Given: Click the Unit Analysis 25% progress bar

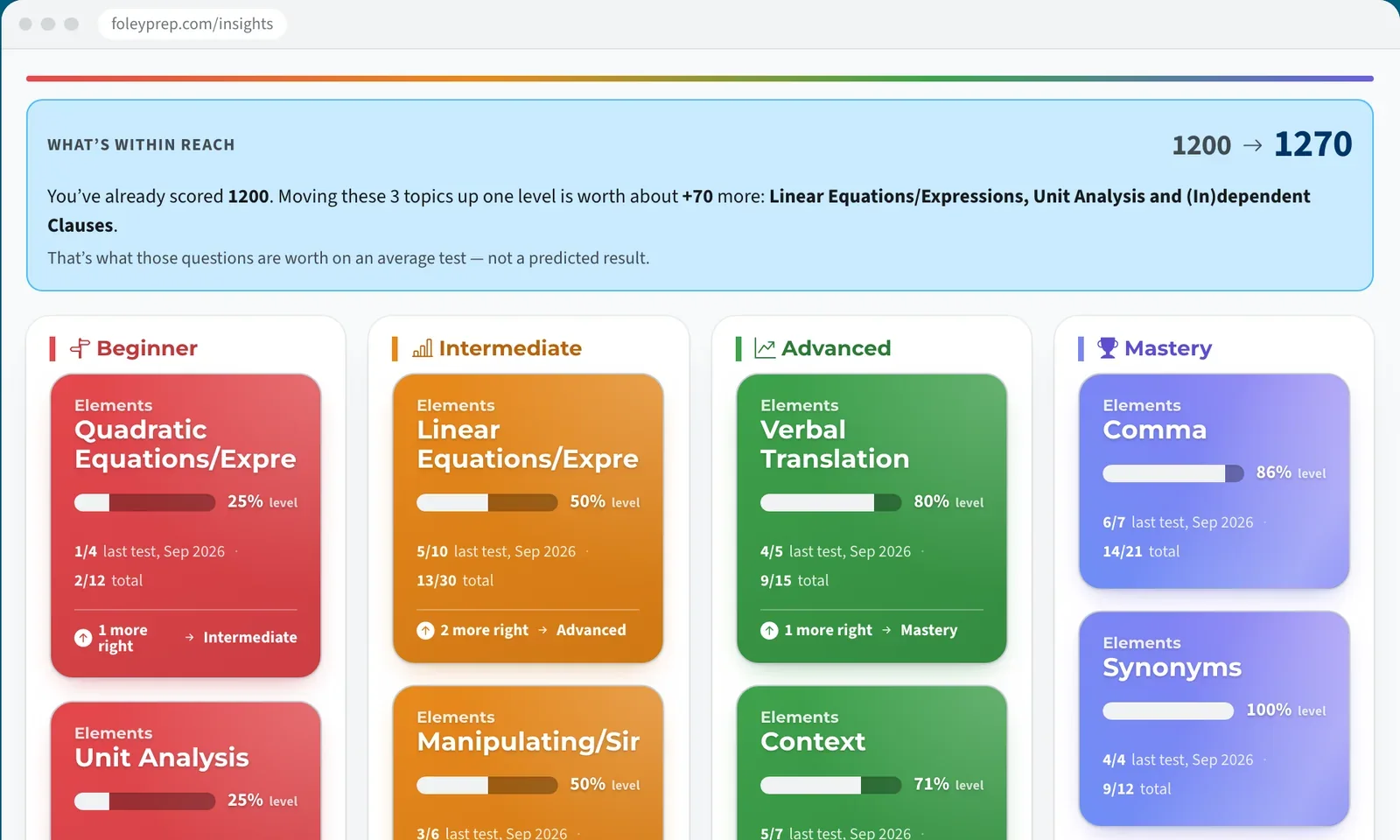Looking at the screenshot, I should point(144,801).
